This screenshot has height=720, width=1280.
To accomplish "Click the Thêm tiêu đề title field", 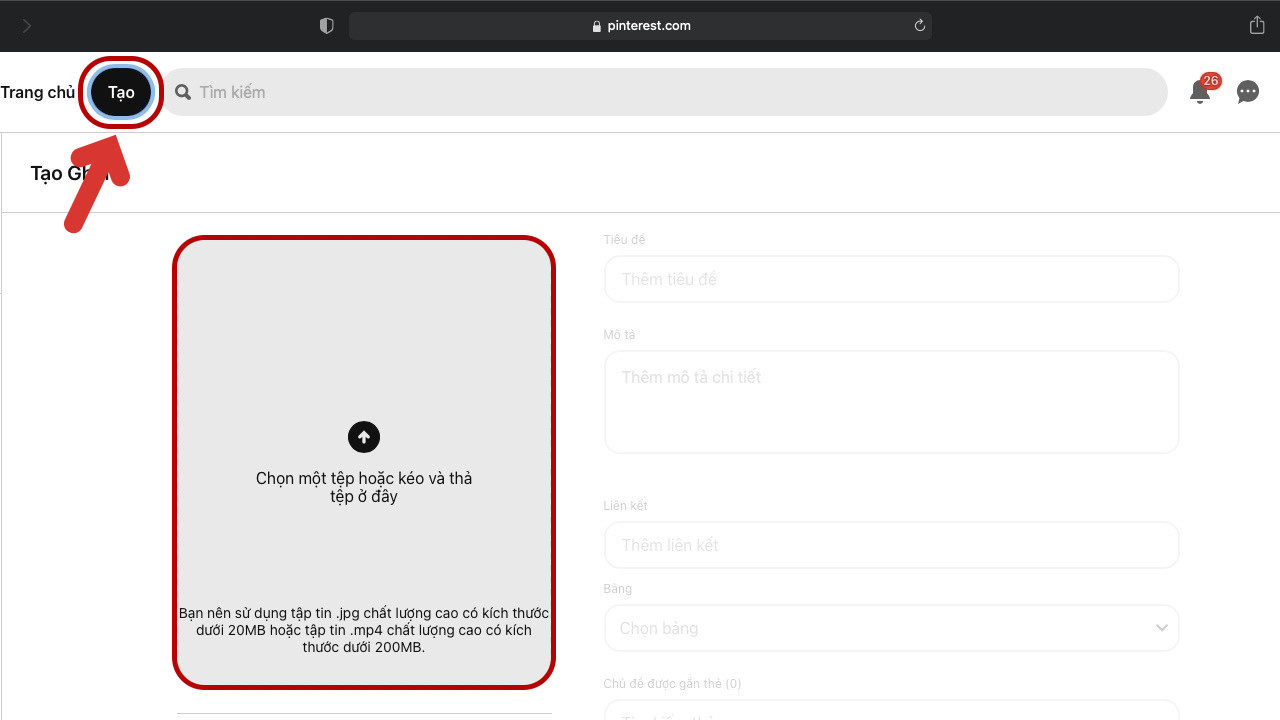I will click(892, 279).
